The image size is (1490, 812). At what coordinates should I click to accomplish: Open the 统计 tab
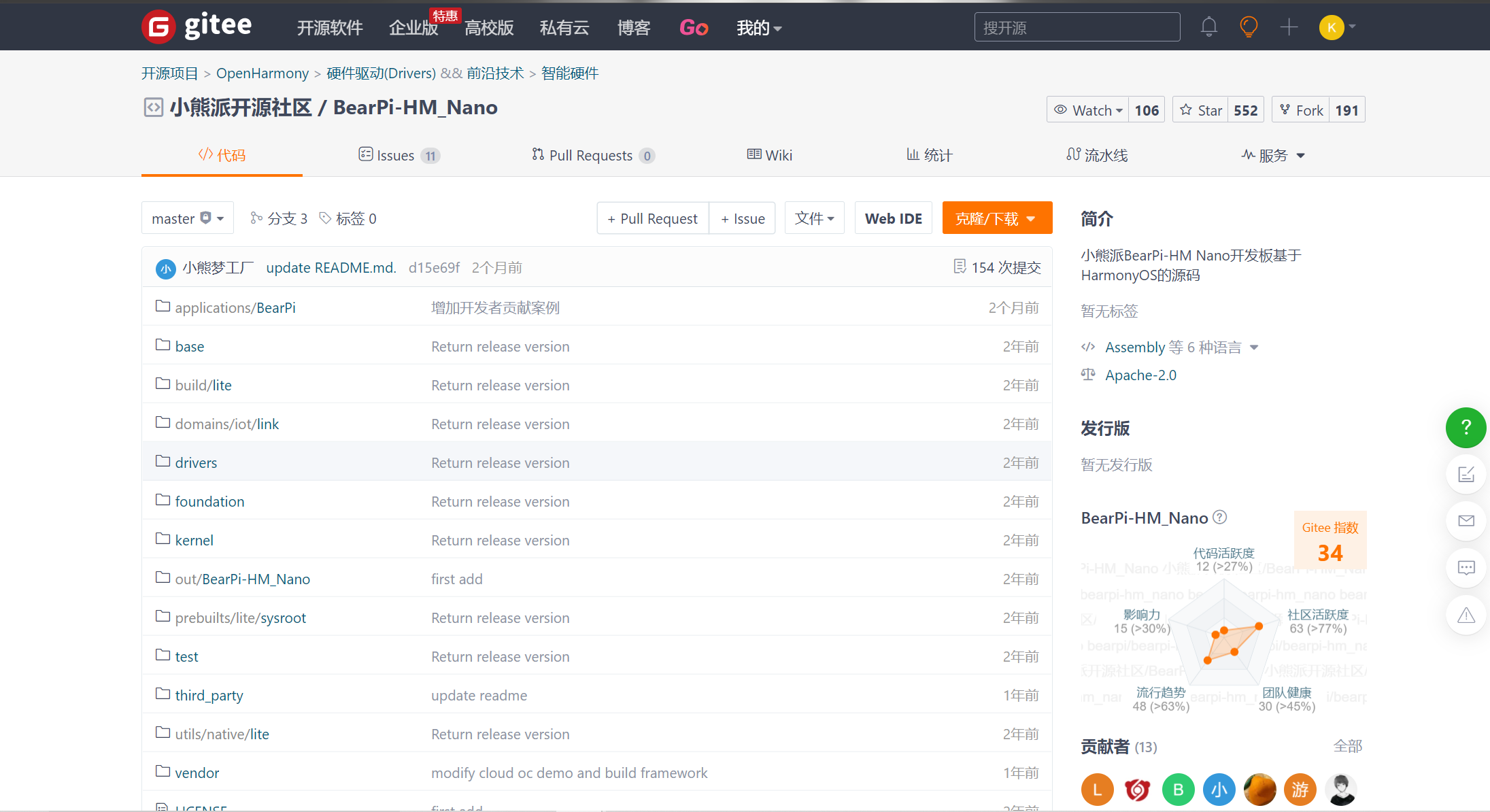929,155
